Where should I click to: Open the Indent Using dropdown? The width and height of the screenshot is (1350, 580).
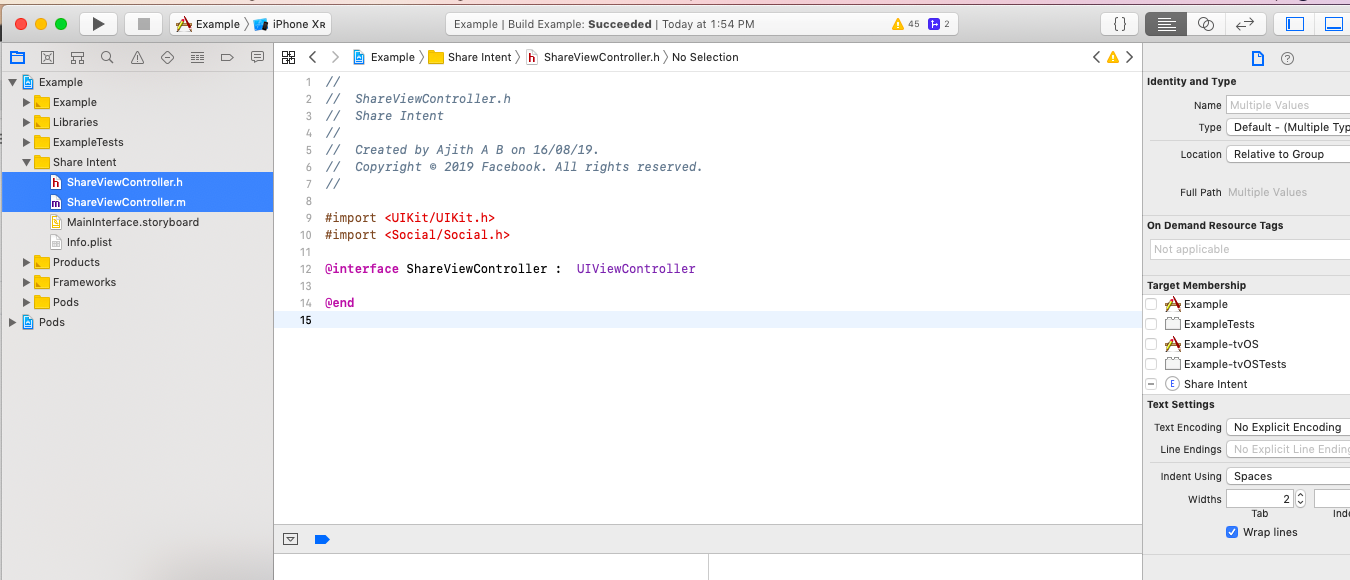pos(1288,476)
